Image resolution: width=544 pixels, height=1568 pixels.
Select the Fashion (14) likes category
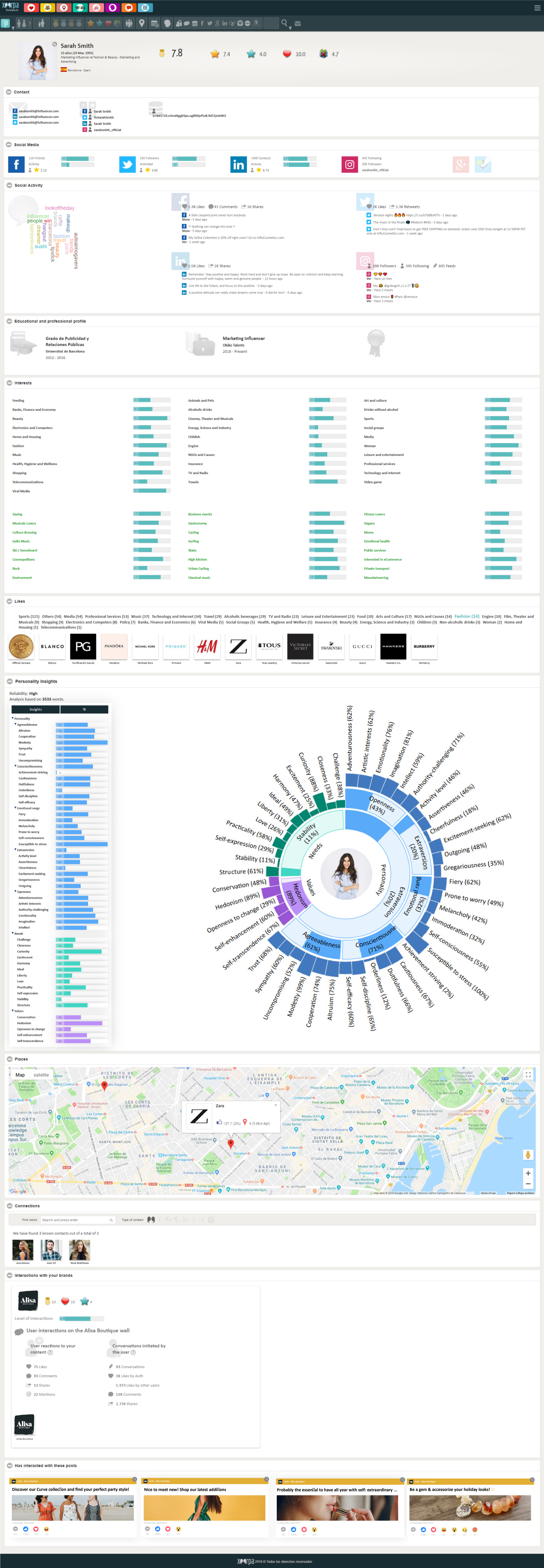coord(467,617)
